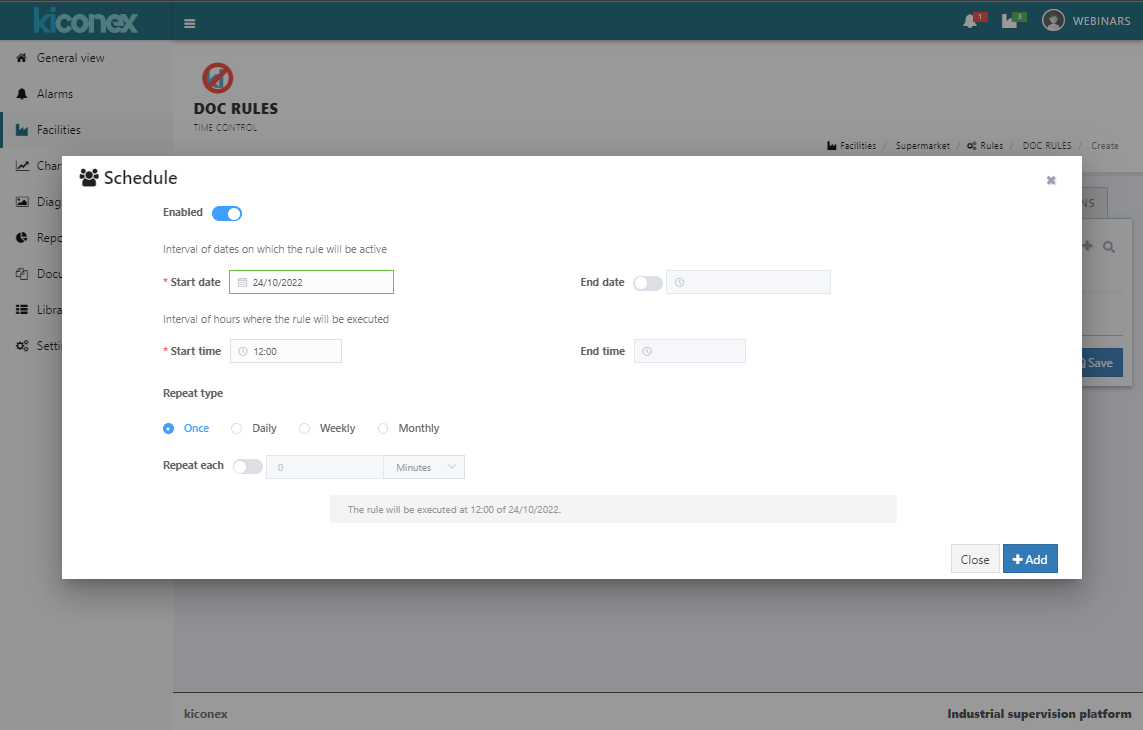Click the Alarms bell icon in sidebar
The width and height of the screenshot is (1143, 730).
[21, 94]
